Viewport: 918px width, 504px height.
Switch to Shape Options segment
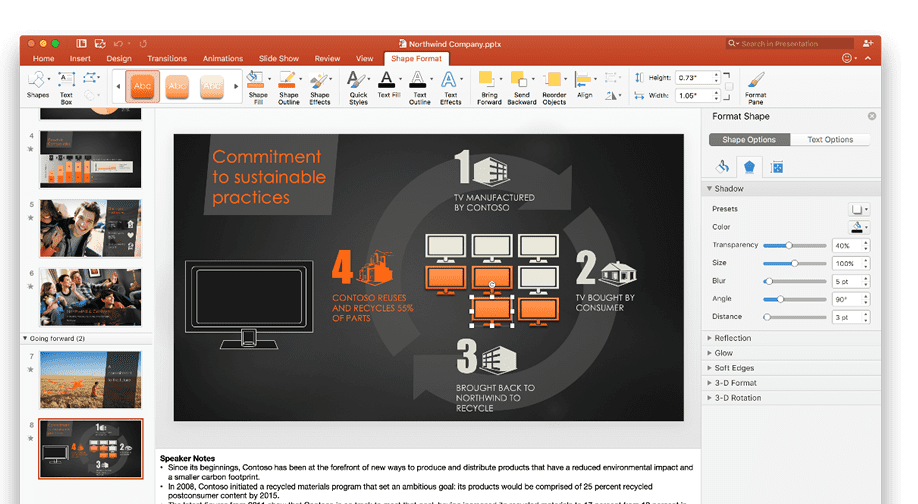click(x=749, y=139)
